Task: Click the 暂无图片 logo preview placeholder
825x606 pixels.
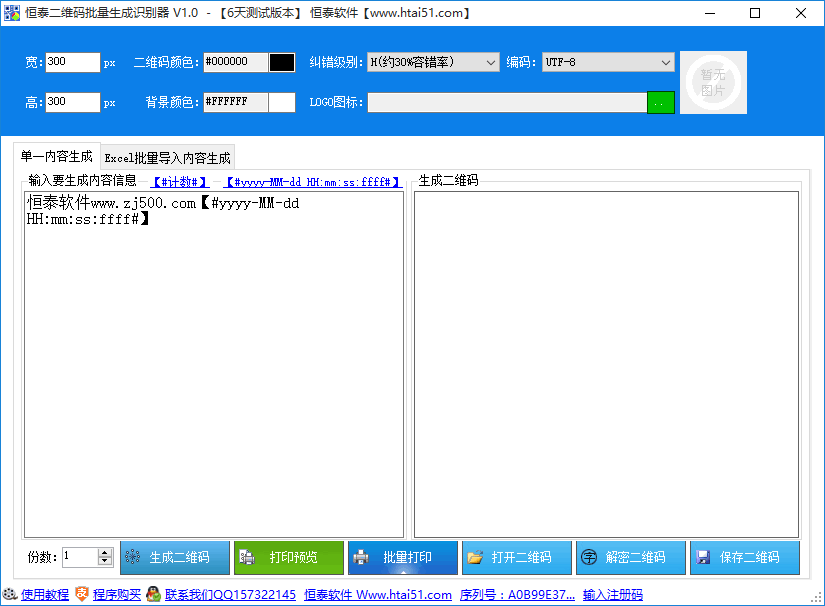Action: pos(713,83)
